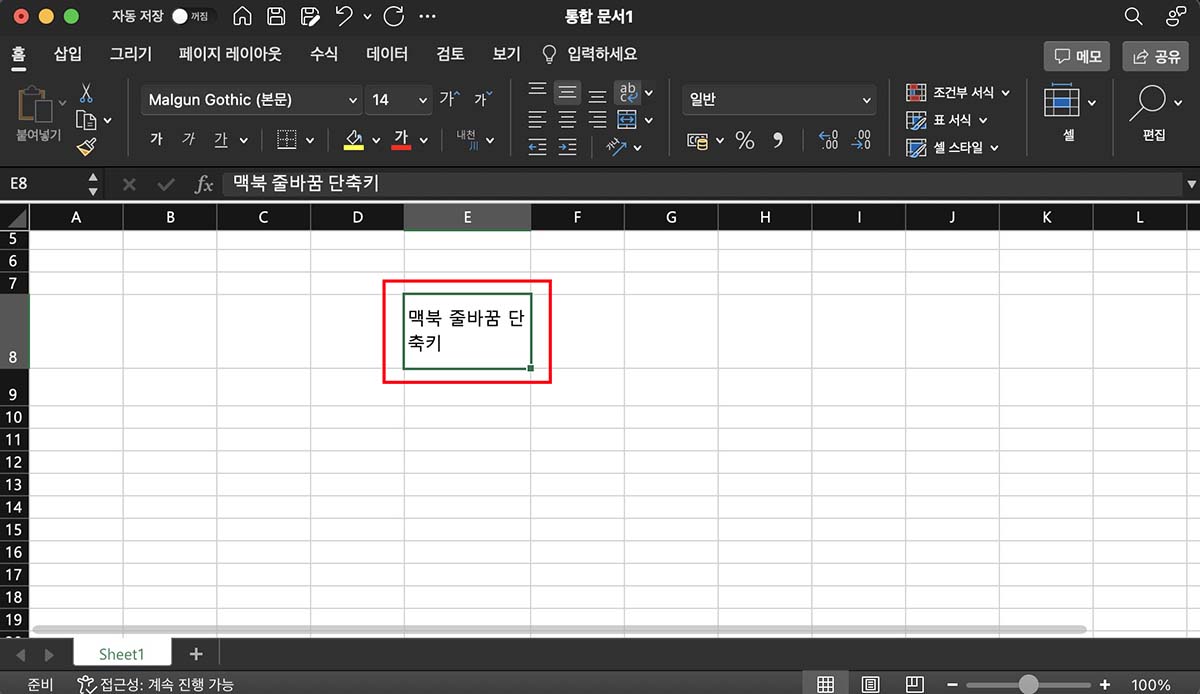Viewport: 1200px width, 694px height.
Task: Open the text orientation angled icon
Action: click(616, 147)
